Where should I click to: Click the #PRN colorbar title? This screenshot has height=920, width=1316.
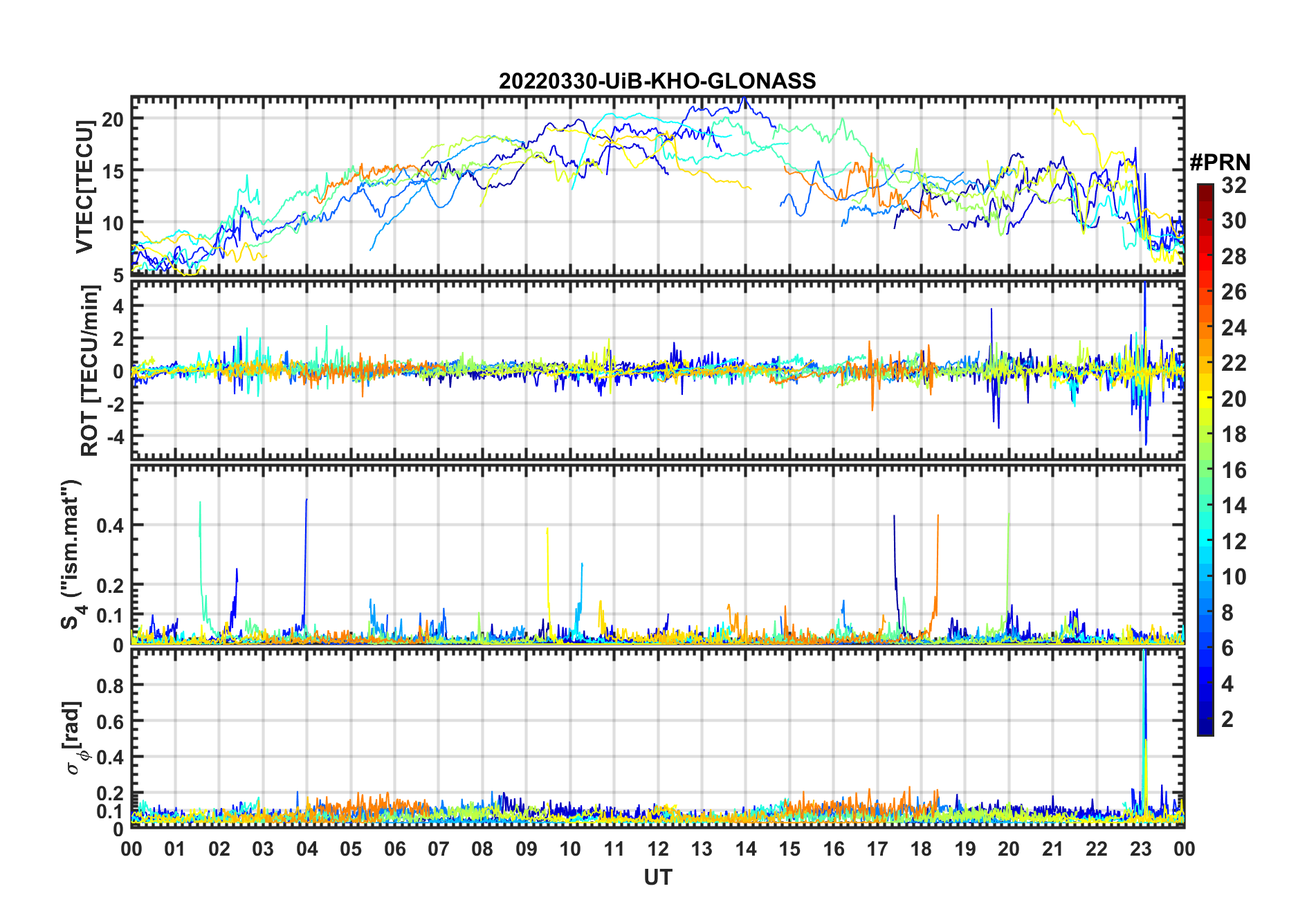[x=1220, y=163]
